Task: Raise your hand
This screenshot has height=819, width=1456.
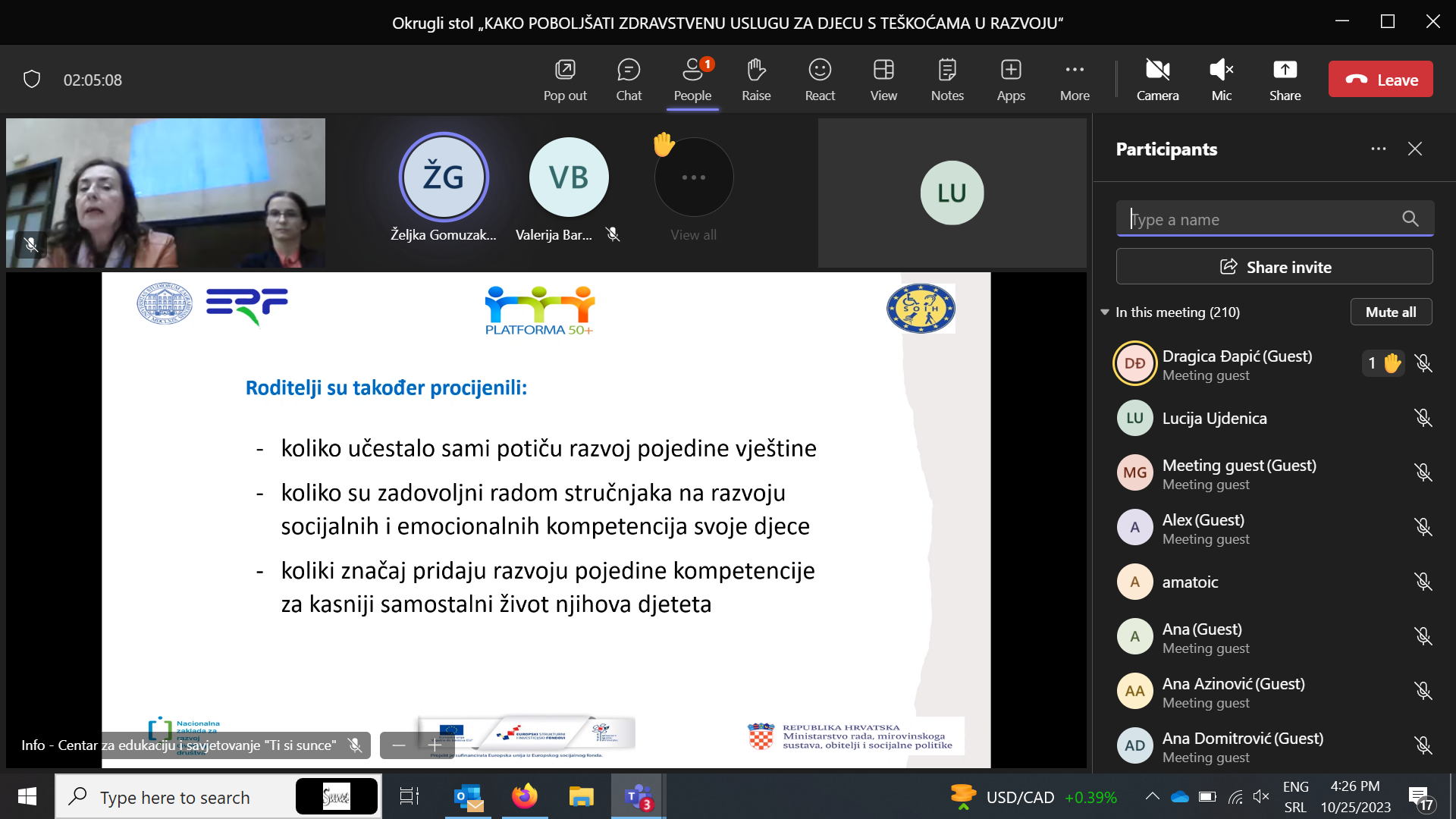Action: click(x=756, y=80)
